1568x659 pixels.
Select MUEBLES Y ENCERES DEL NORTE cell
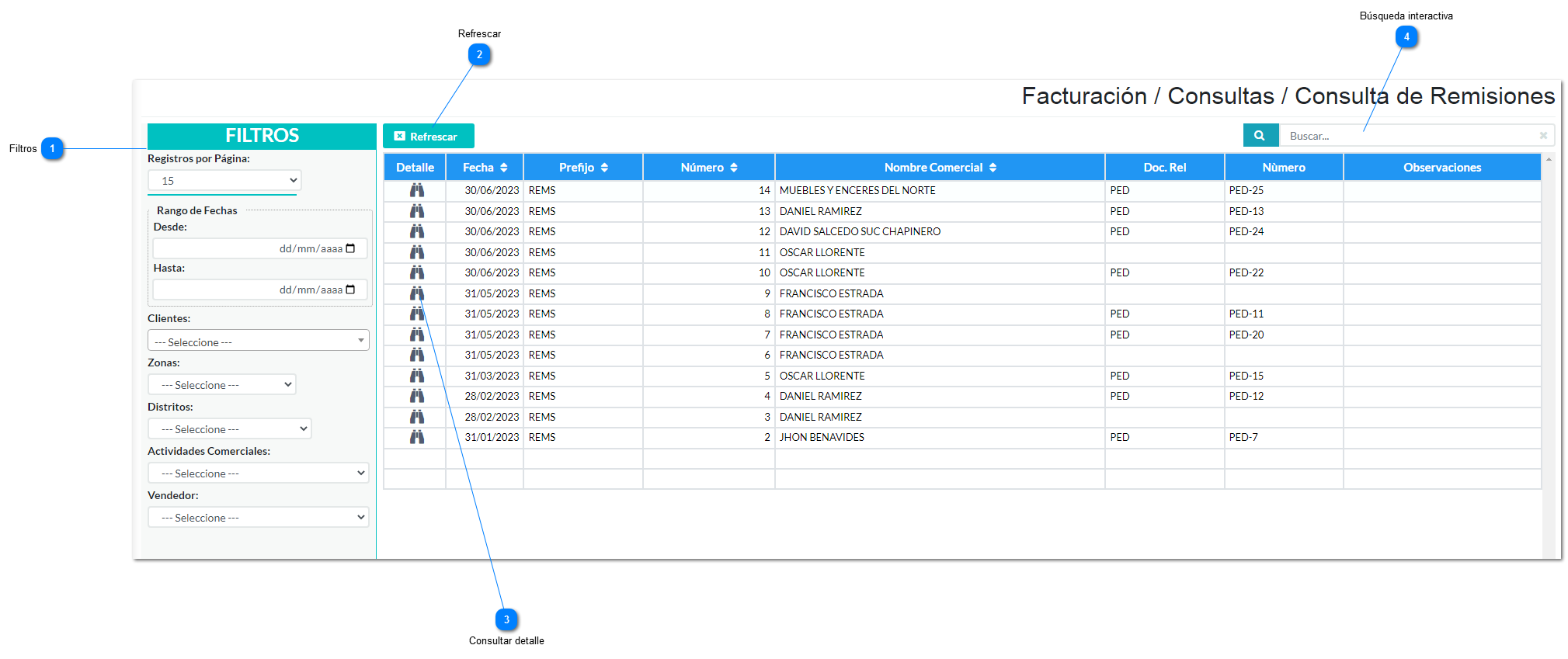click(940, 190)
